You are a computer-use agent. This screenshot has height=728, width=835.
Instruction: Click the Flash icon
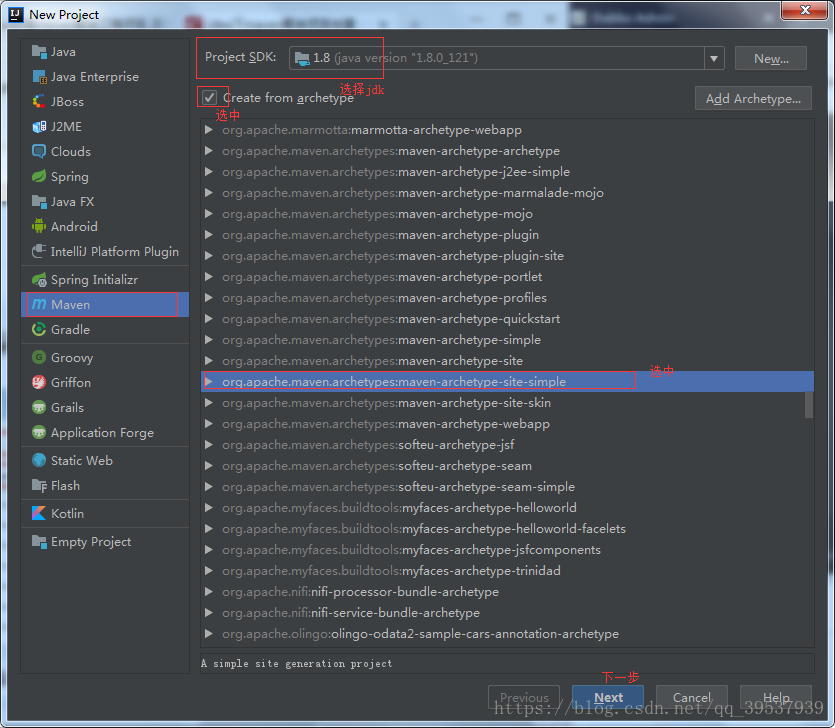click(39, 486)
